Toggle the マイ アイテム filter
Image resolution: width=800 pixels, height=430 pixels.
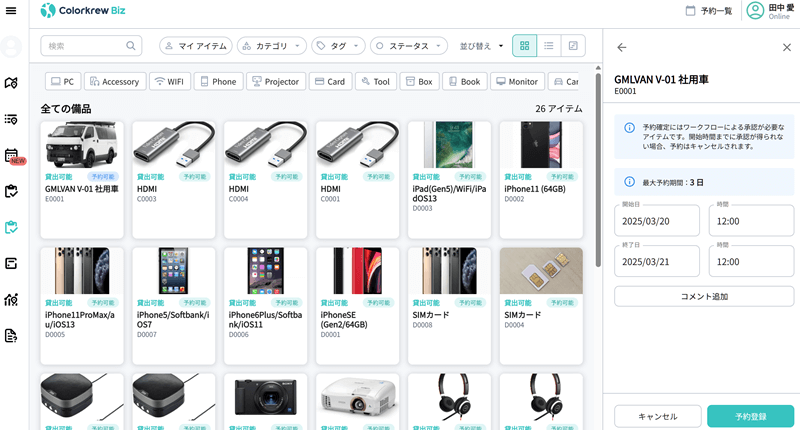[196, 46]
